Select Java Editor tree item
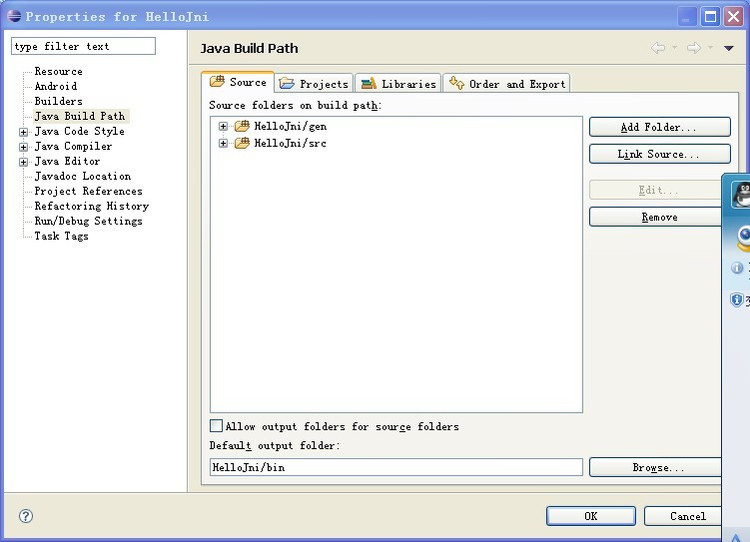Image resolution: width=750 pixels, height=542 pixels. (x=67, y=161)
